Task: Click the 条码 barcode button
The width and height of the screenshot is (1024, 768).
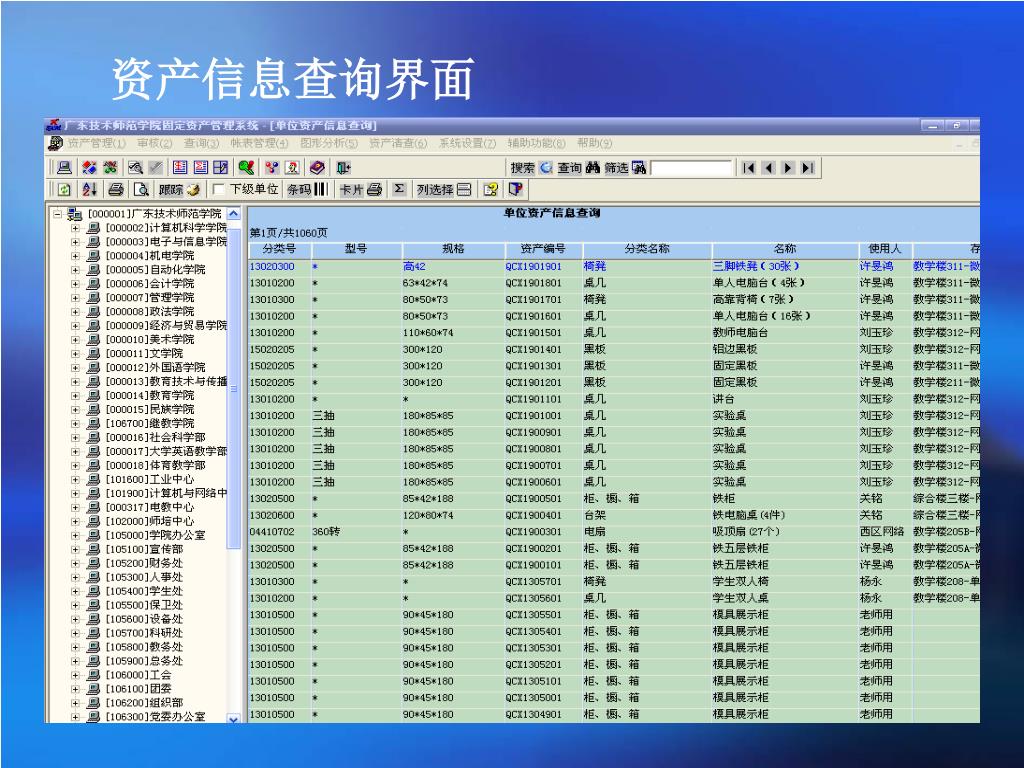Action: (307, 189)
